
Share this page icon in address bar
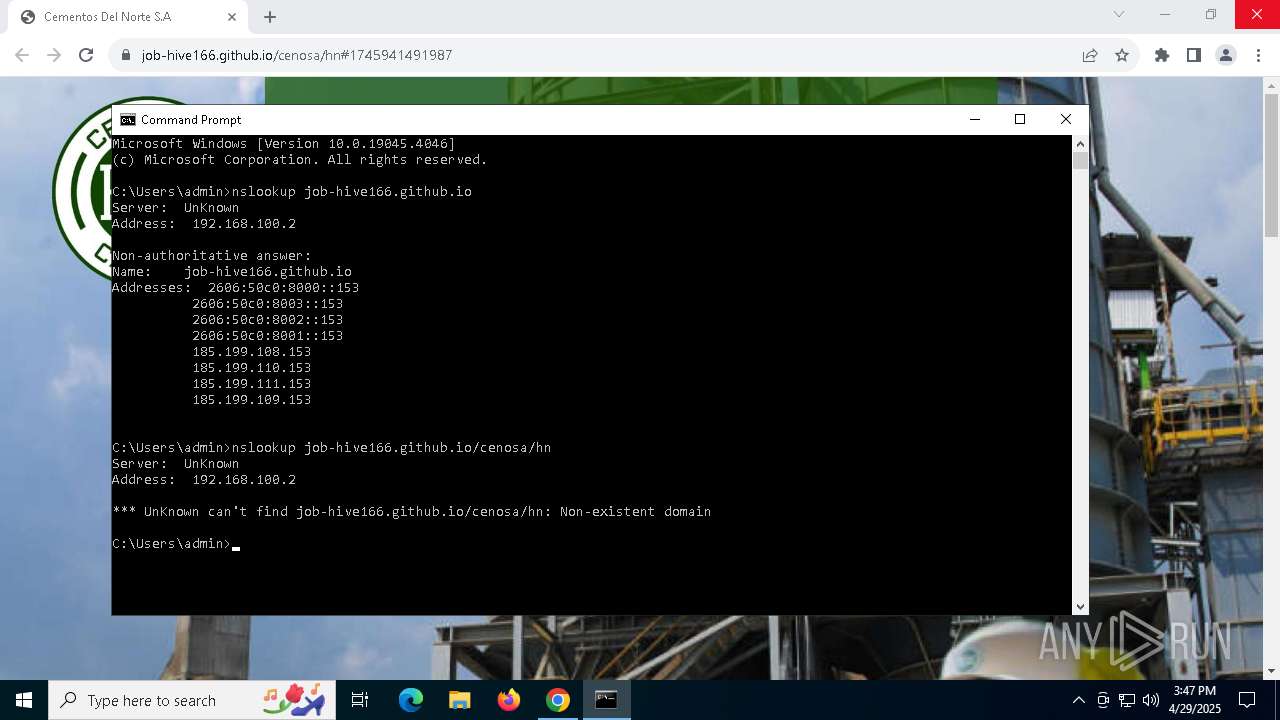pyautogui.click(x=1090, y=55)
